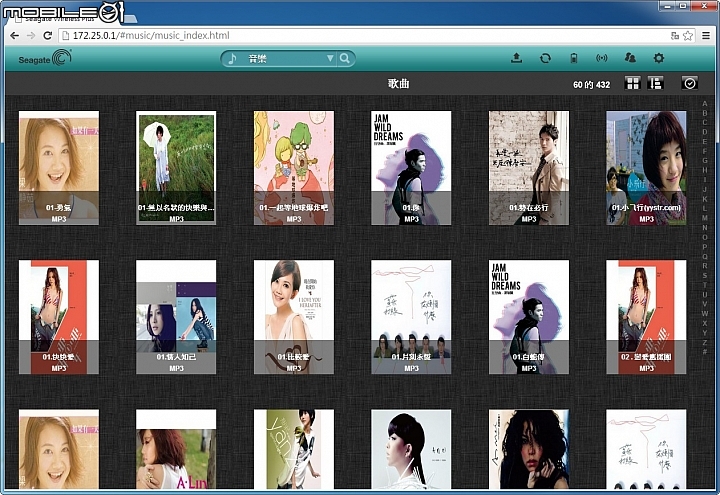
Task: Click the Seagate logo
Action: [45, 58]
